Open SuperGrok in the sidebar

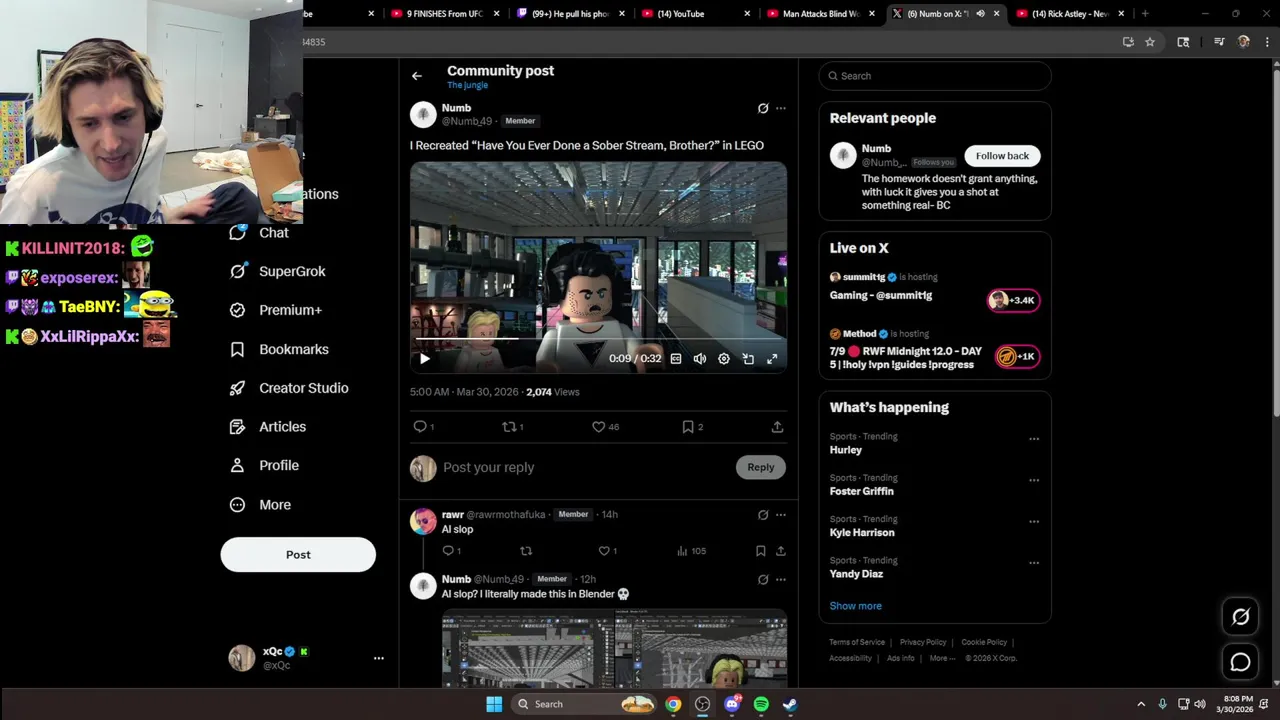[x=277, y=271]
